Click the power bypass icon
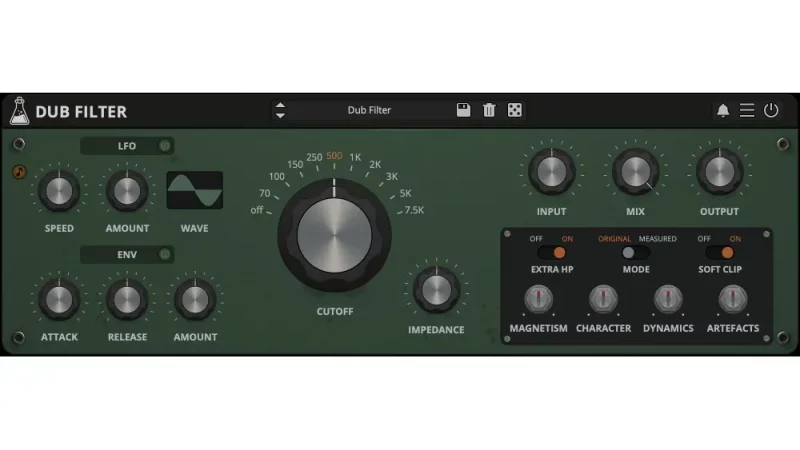This screenshot has width=800, height=450. click(771, 111)
